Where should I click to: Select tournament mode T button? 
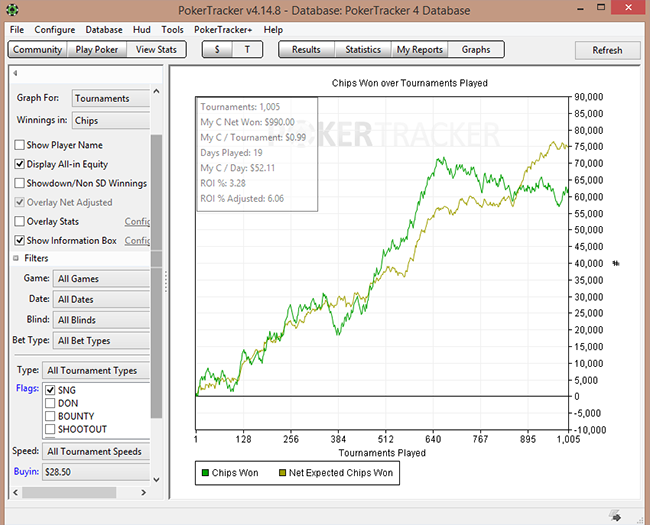coord(247,49)
